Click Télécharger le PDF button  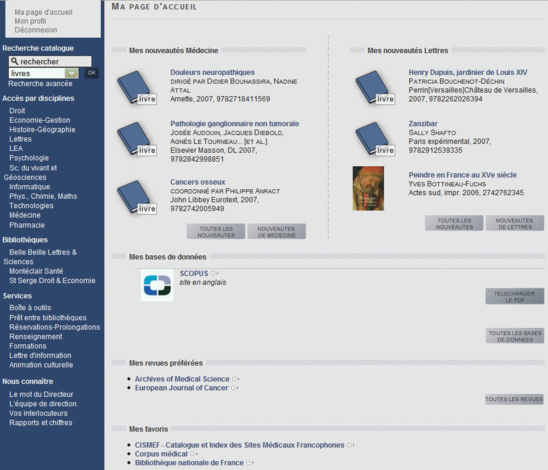click(514, 296)
